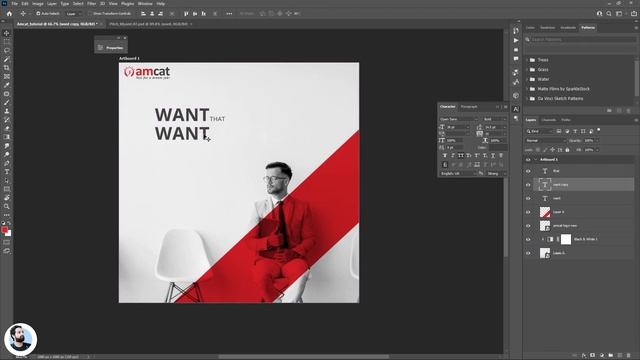
Task: Select the Rectangle shape tool
Action: coord(7,189)
